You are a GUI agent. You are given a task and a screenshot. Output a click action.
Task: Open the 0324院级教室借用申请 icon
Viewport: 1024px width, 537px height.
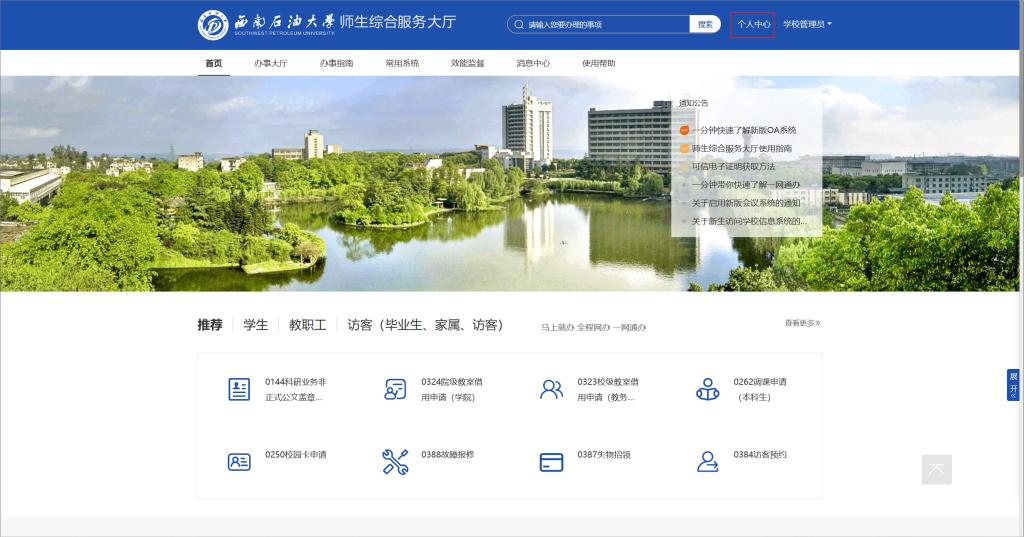[x=395, y=389]
